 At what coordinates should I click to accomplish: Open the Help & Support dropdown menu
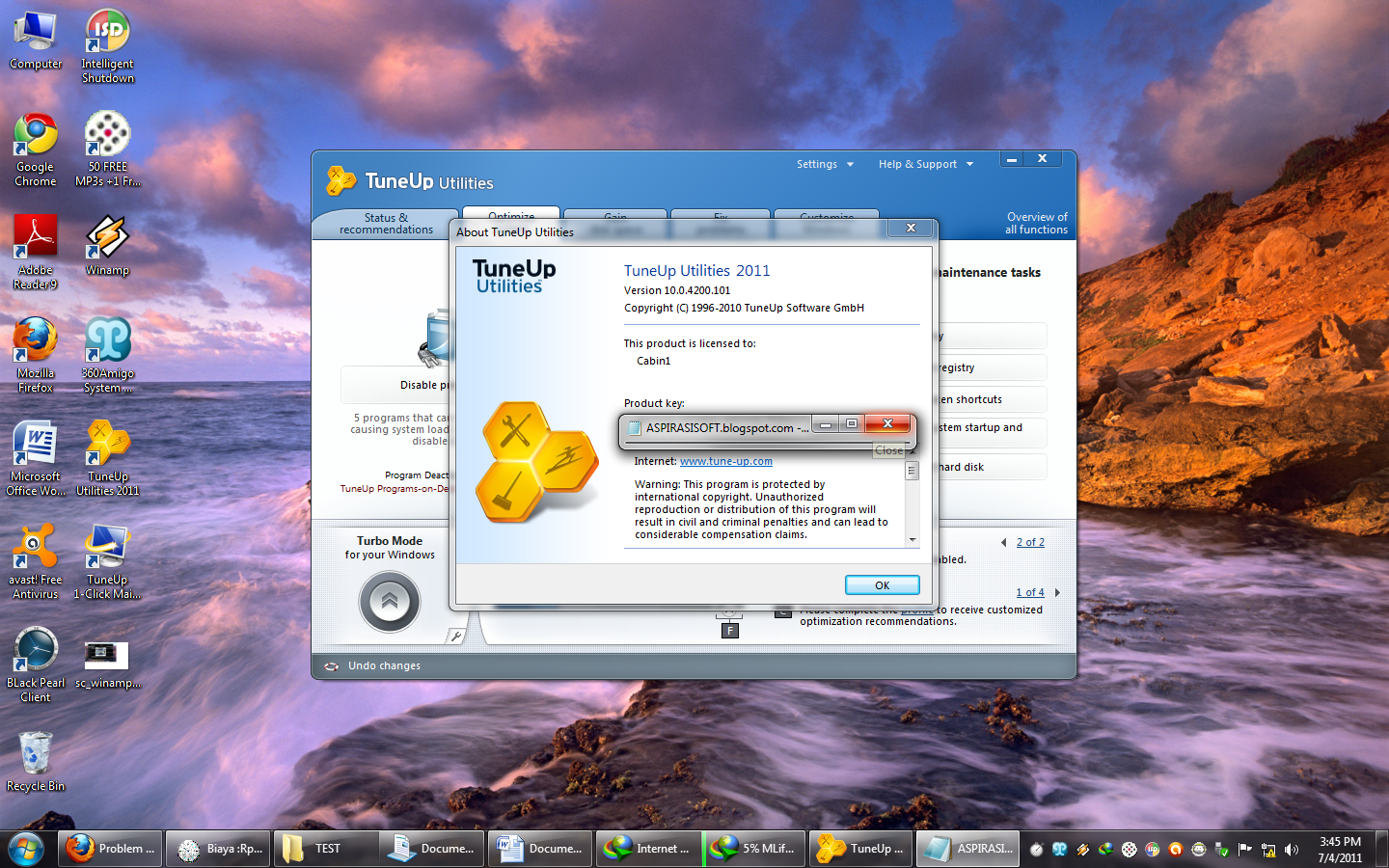click(926, 164)
